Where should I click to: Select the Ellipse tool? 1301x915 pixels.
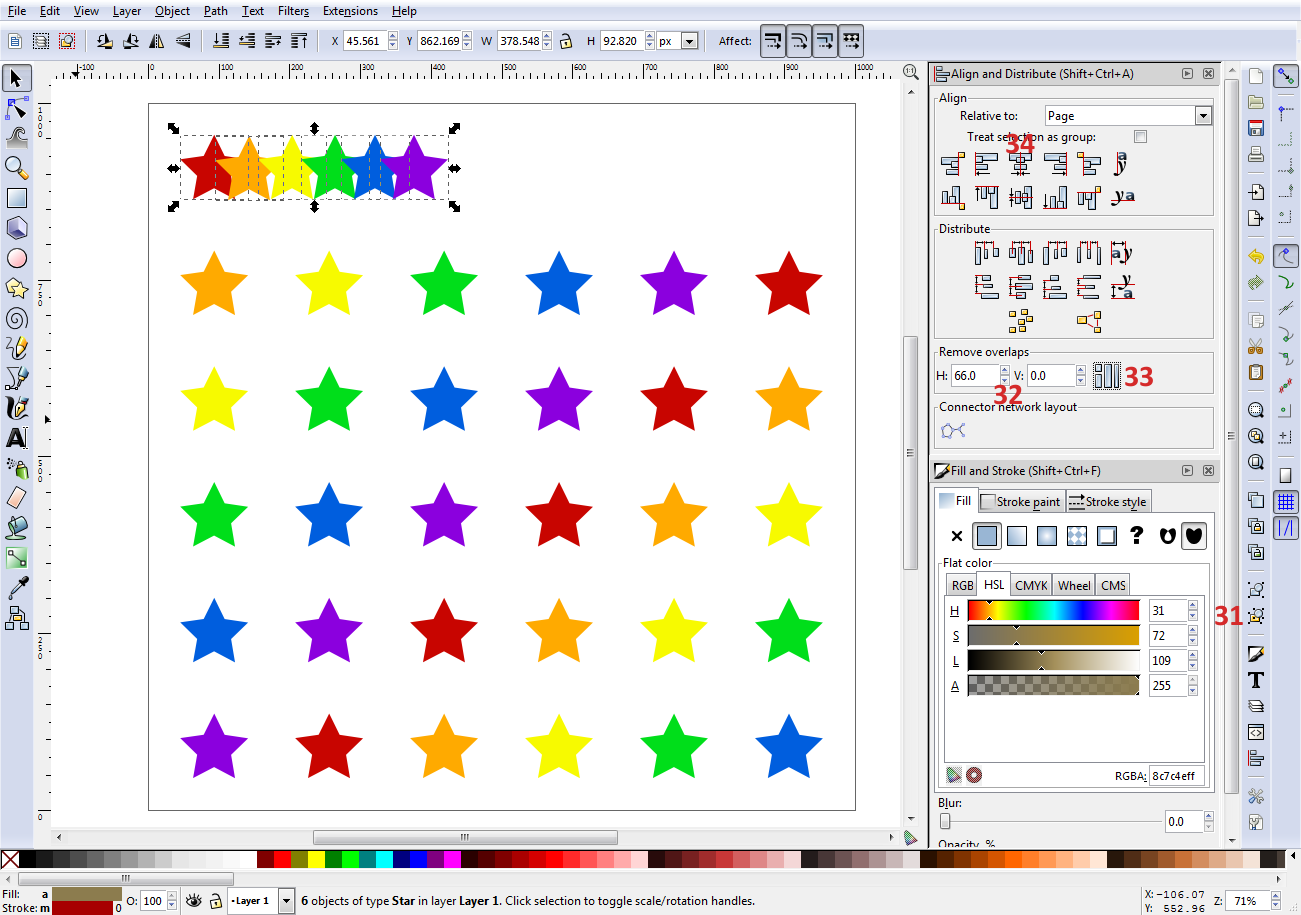(x=17, y=258)
